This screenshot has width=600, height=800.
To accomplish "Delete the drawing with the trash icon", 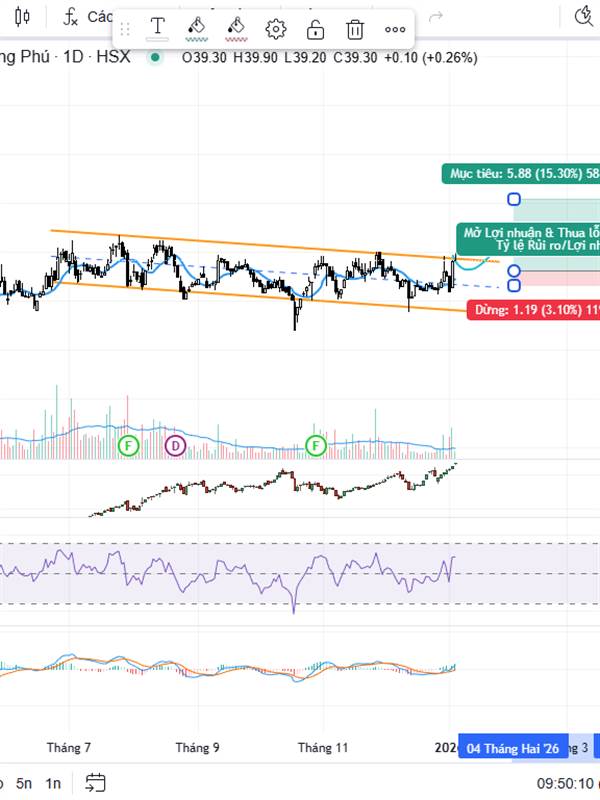I will point(355,30).
